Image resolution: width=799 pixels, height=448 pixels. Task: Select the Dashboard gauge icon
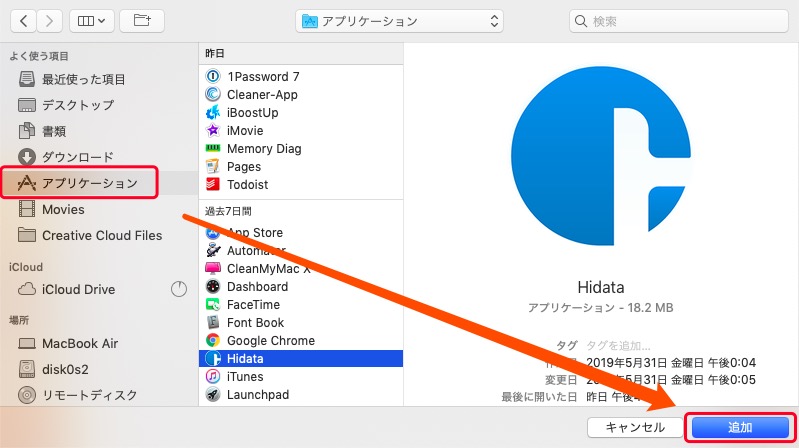[212, 286]
